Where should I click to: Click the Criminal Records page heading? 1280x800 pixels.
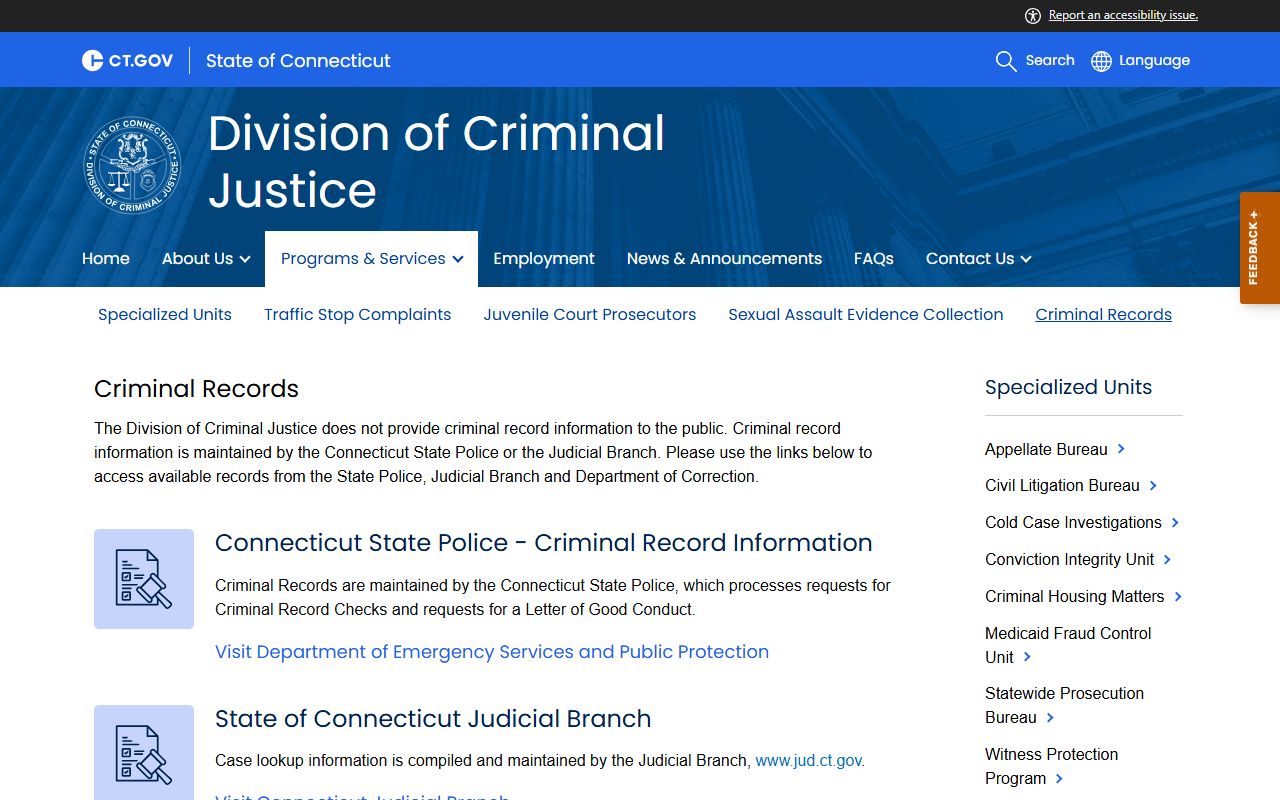coord(196,388)
